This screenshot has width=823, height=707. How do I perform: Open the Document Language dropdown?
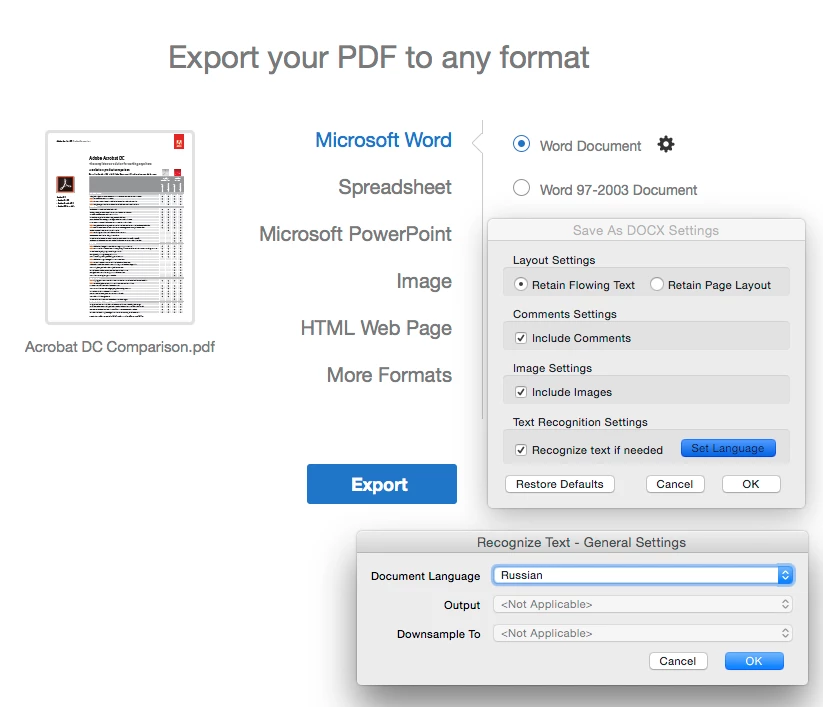642,575
